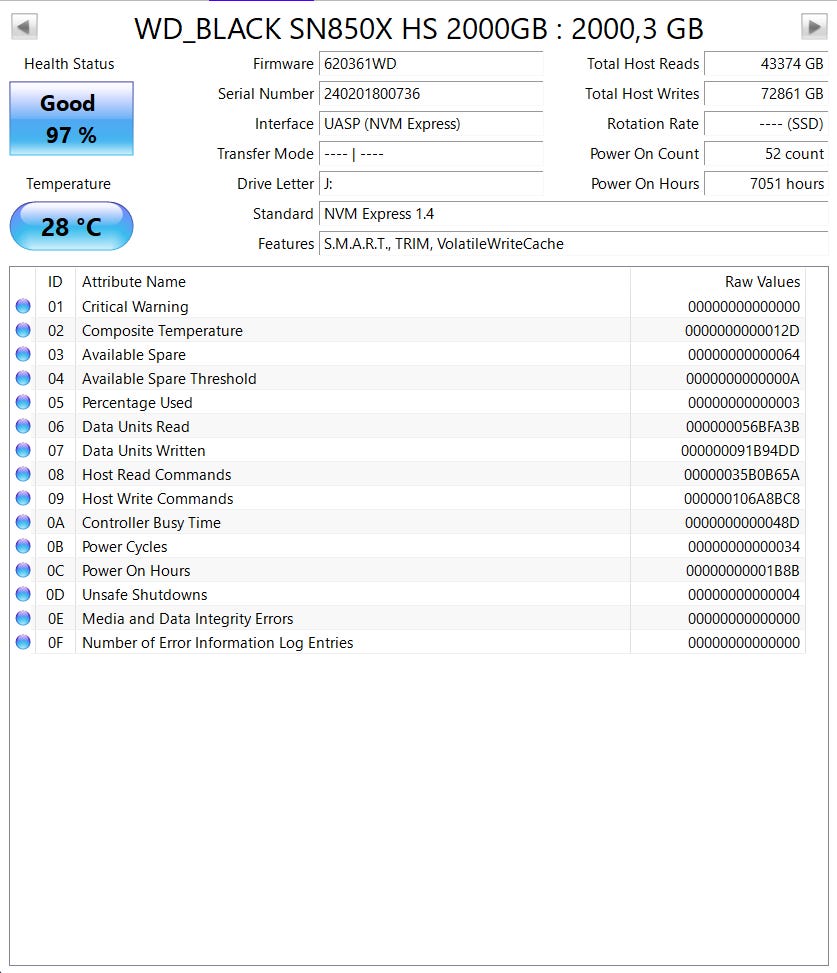Select the Host Read Commands attribute name
The image size is (837, 973).
157,475
